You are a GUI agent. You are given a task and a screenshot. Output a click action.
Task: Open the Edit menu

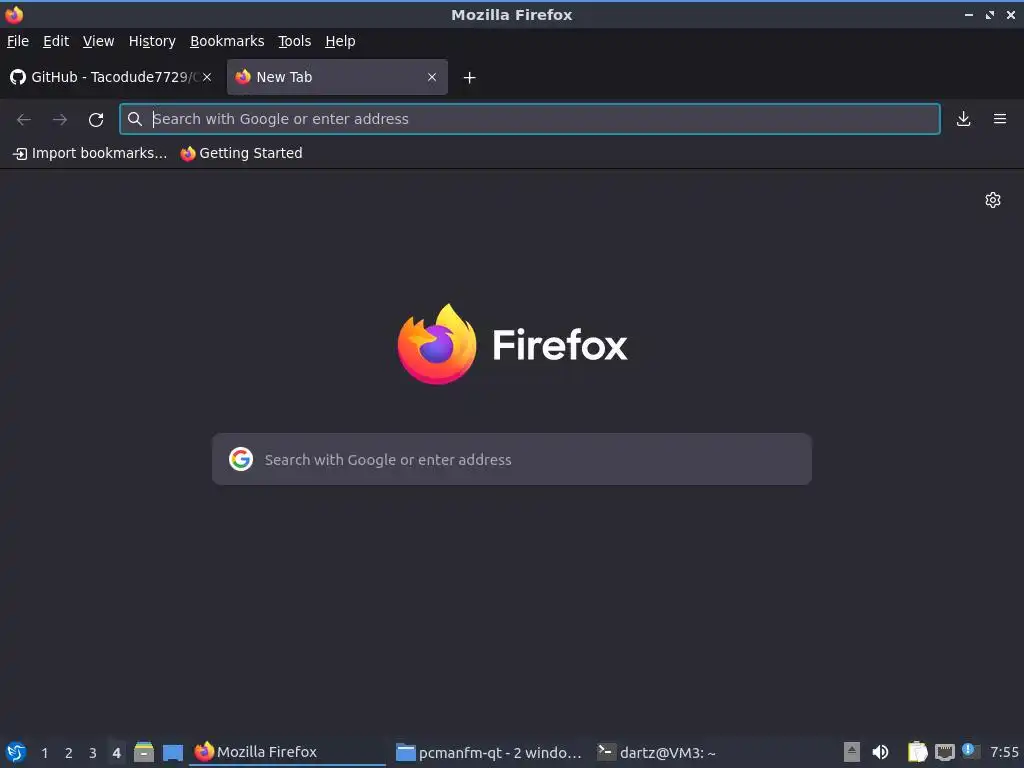(x=56, y=41)
